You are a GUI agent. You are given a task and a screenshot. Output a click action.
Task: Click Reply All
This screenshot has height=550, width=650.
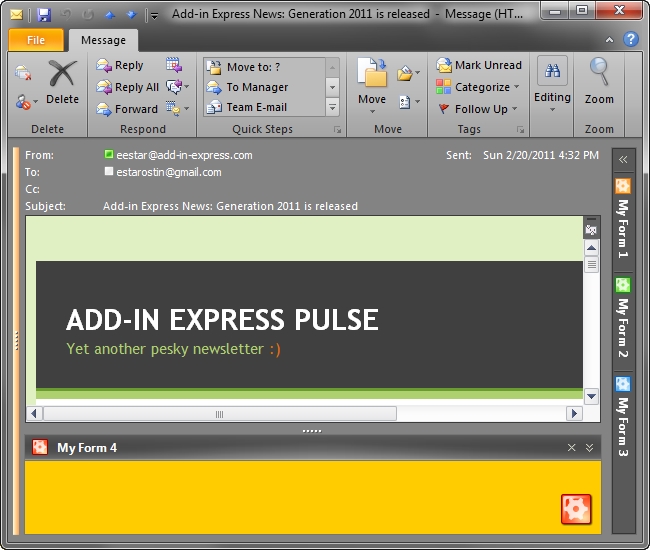[x=127, y=87]
